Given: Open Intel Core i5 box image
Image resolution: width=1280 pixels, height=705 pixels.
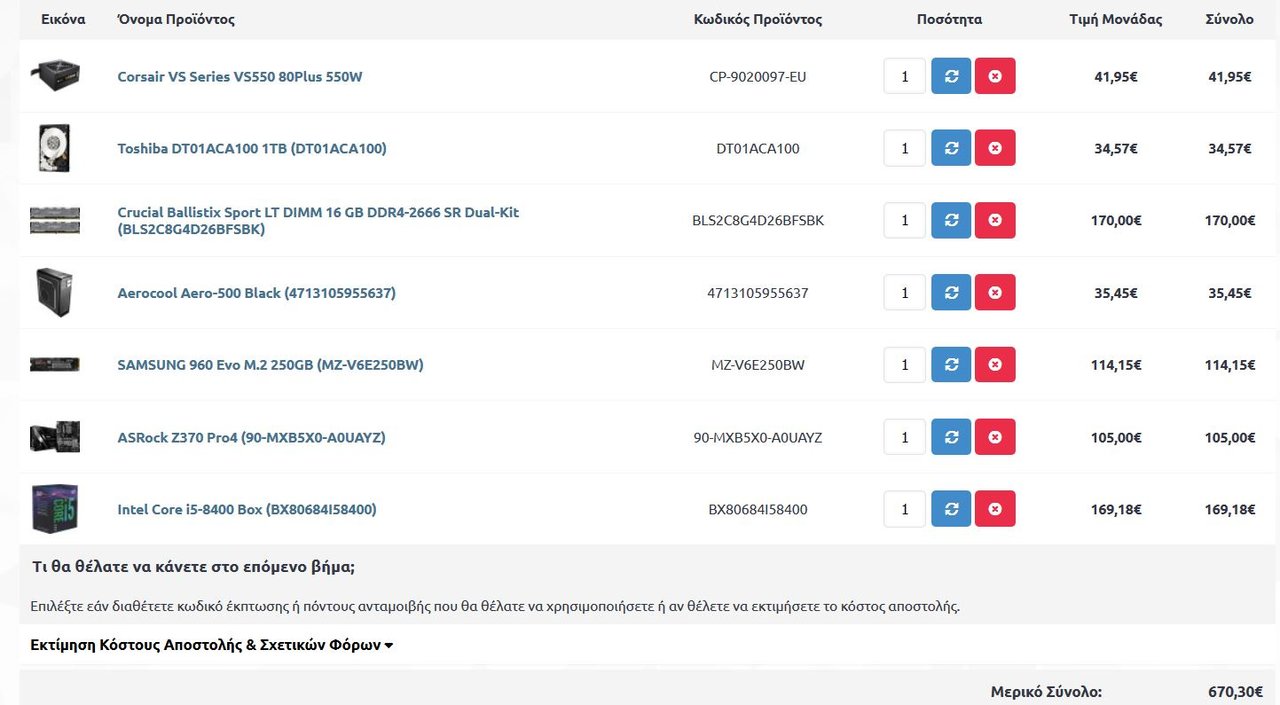Looking at the screenshot, I should 55,509.
